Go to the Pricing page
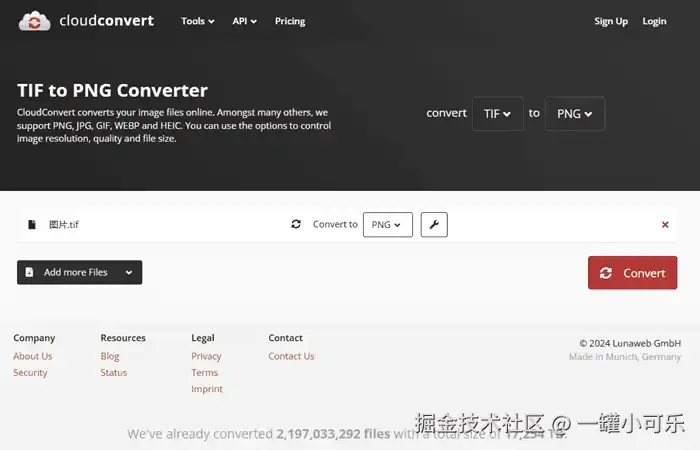 [x=290, y=21]
